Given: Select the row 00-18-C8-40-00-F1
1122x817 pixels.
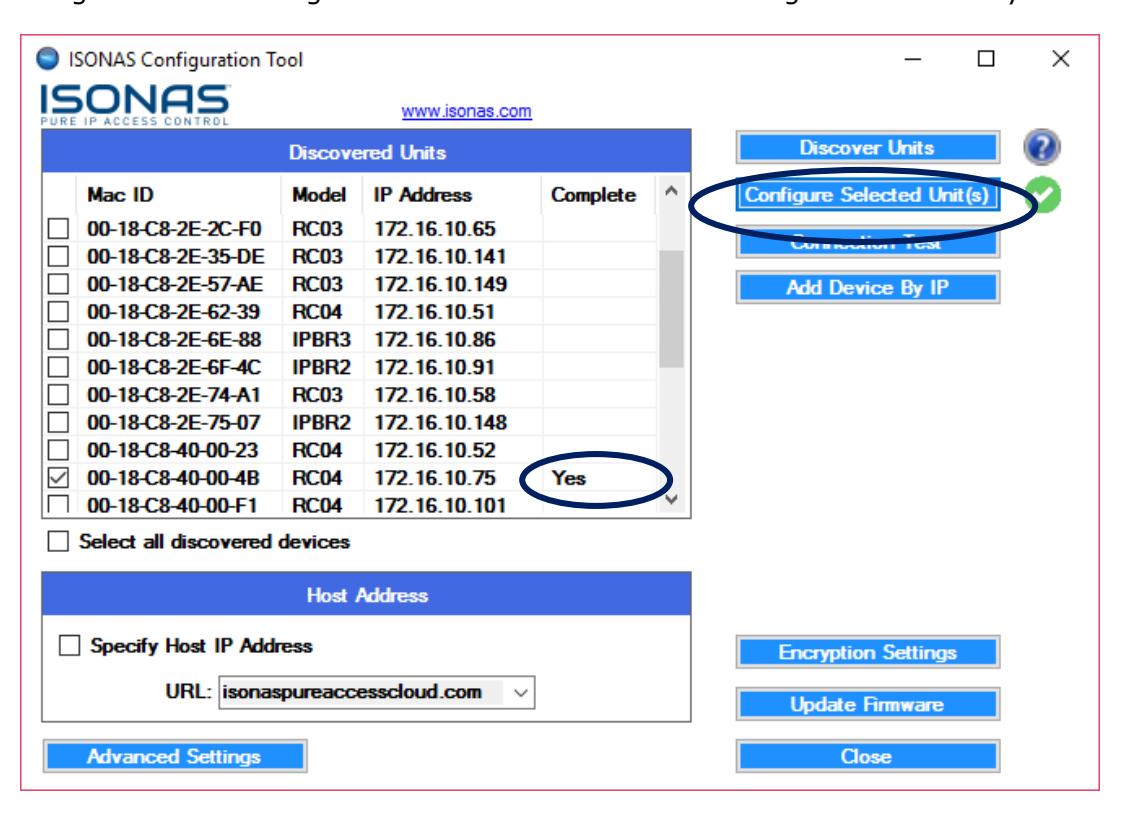Looking at the screenshot, I should tap(349, 504).
